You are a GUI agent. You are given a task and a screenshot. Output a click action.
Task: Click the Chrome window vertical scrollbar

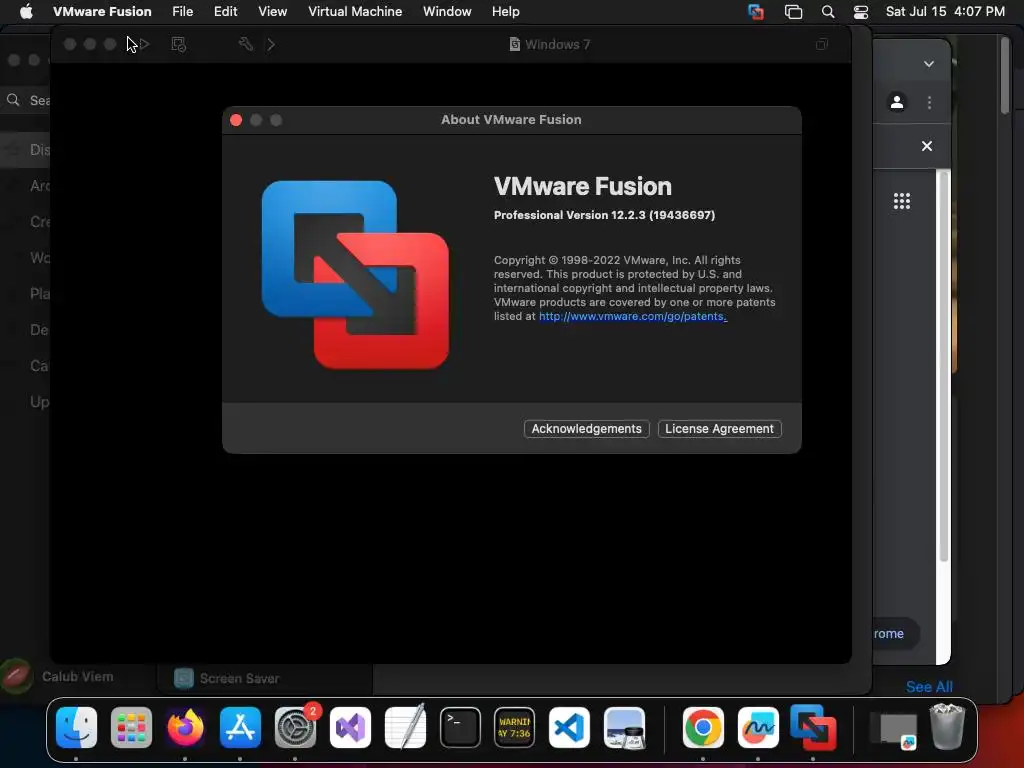coord(943,366)
